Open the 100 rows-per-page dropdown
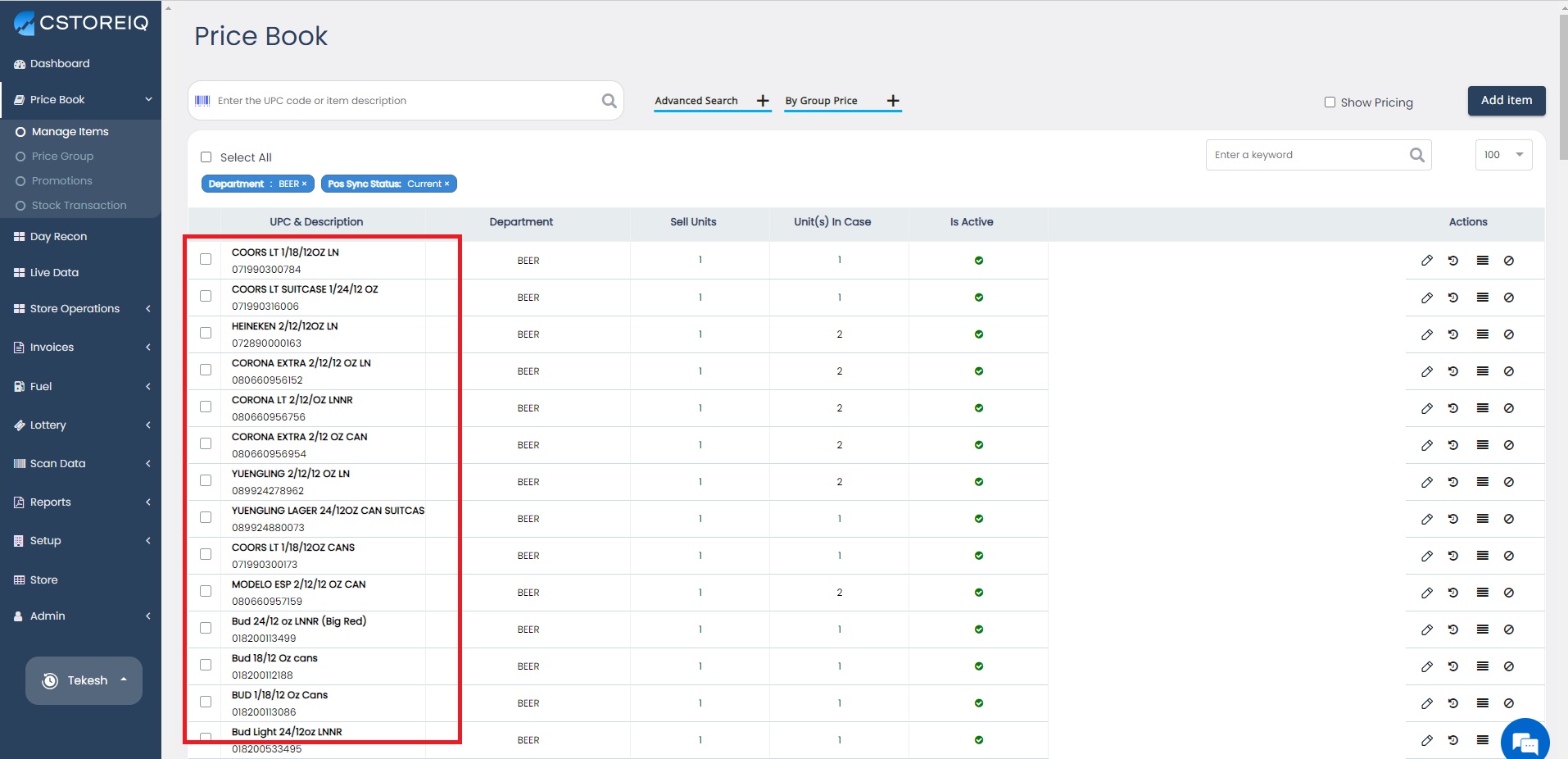This screenshot has width=1568, height=759. point(1503,155)
